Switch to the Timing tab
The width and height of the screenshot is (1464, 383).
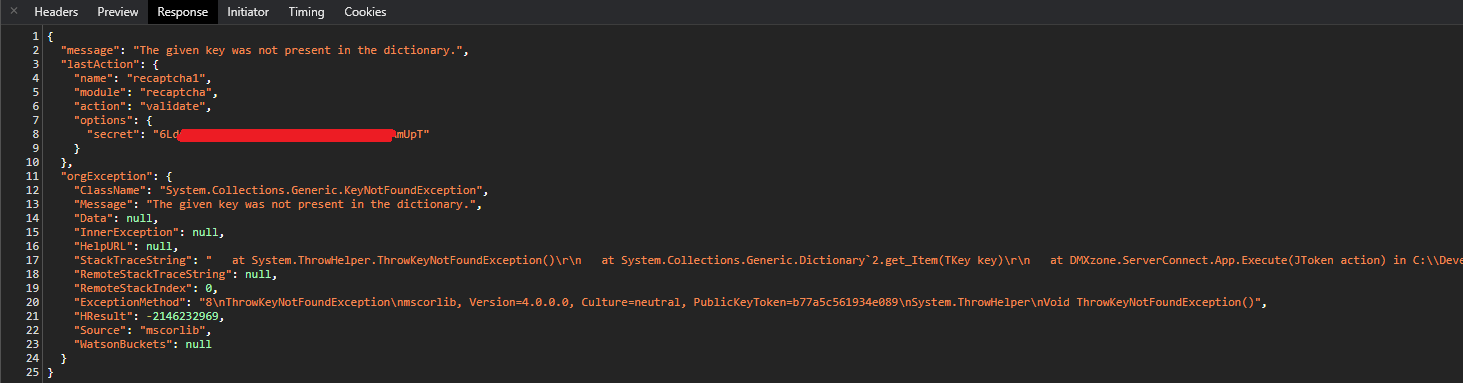[306, 12]
